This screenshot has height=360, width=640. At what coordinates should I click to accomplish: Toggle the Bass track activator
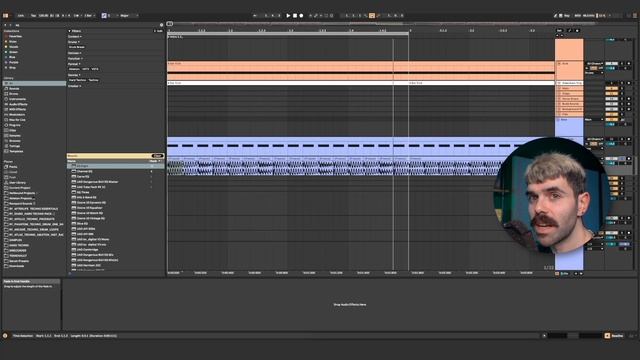pos(611,120)
